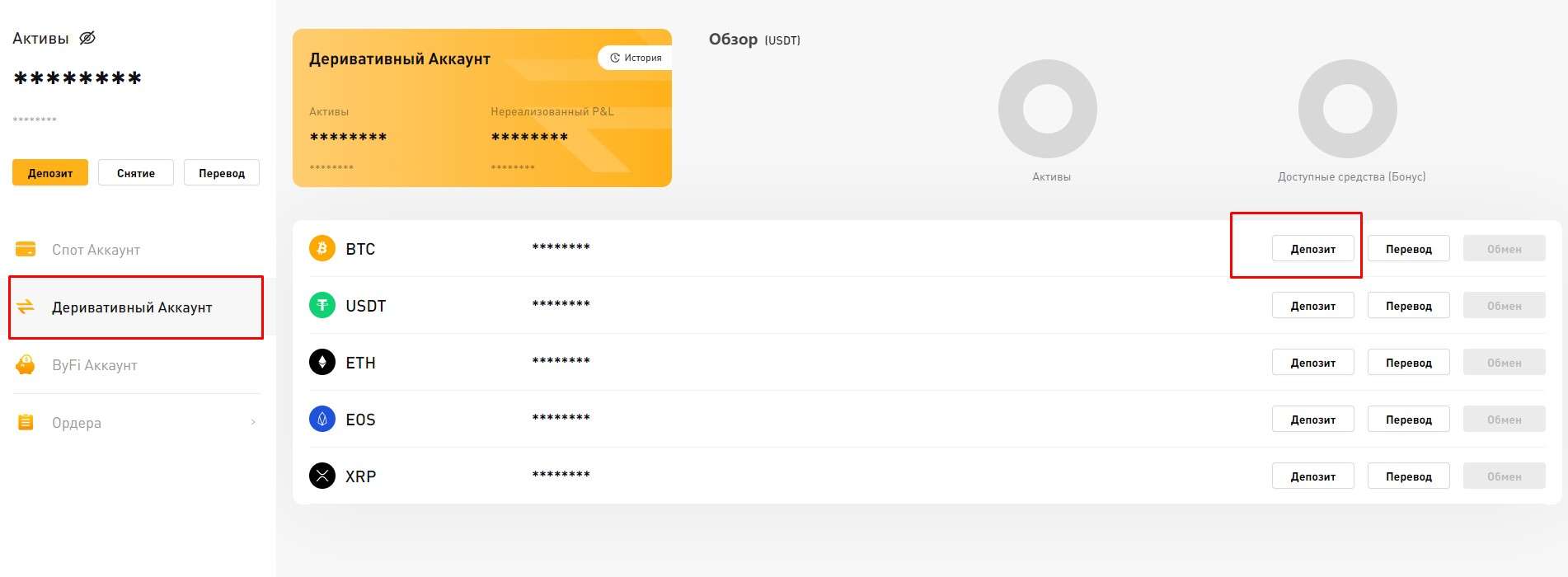The width and height of the screenshot is (1568, 577).
Task: Click the Ордера clipboard icon
Action: tap(26, 422)
